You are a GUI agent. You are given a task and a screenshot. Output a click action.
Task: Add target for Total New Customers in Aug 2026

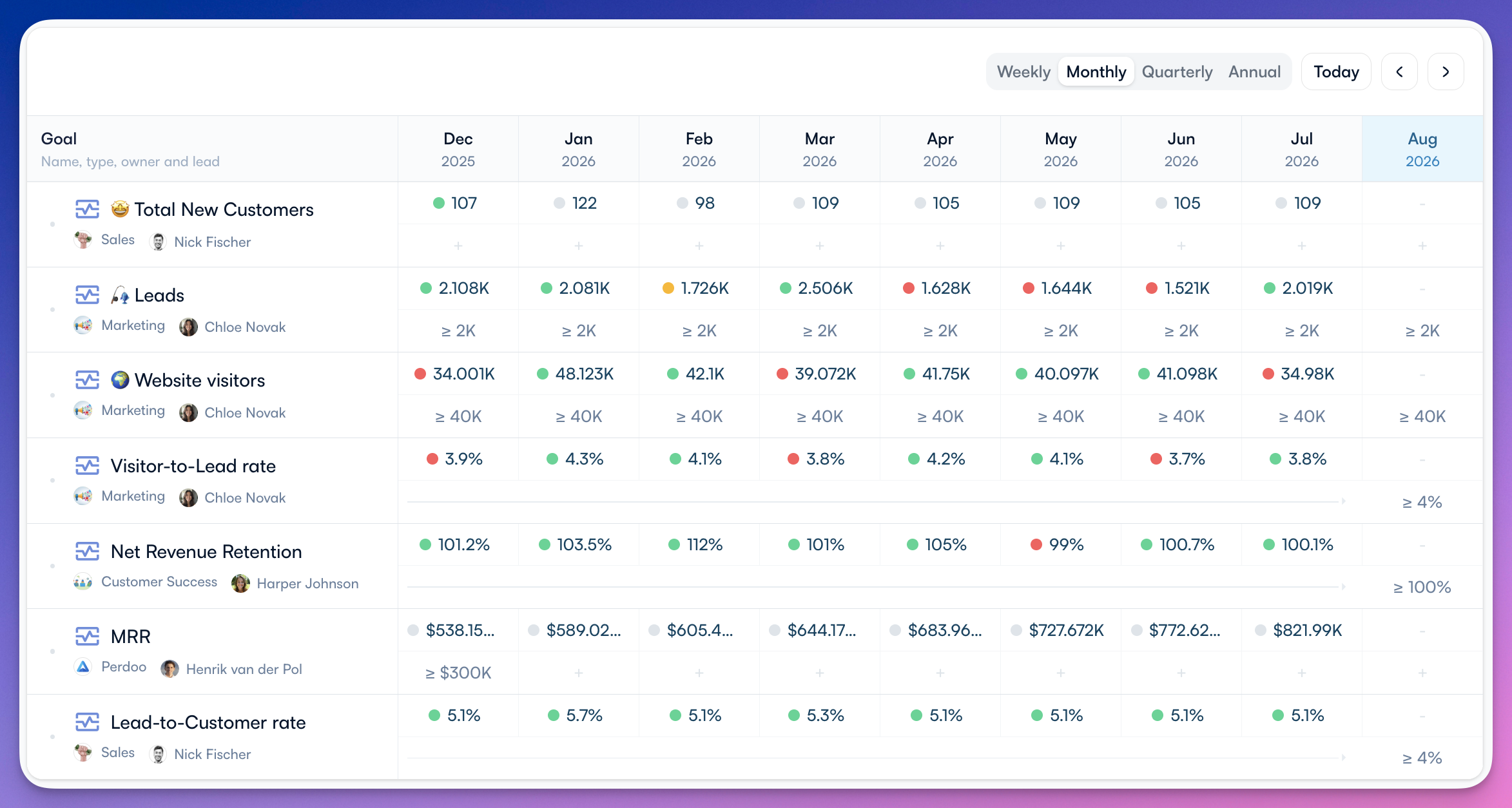tap(1422, 245)
